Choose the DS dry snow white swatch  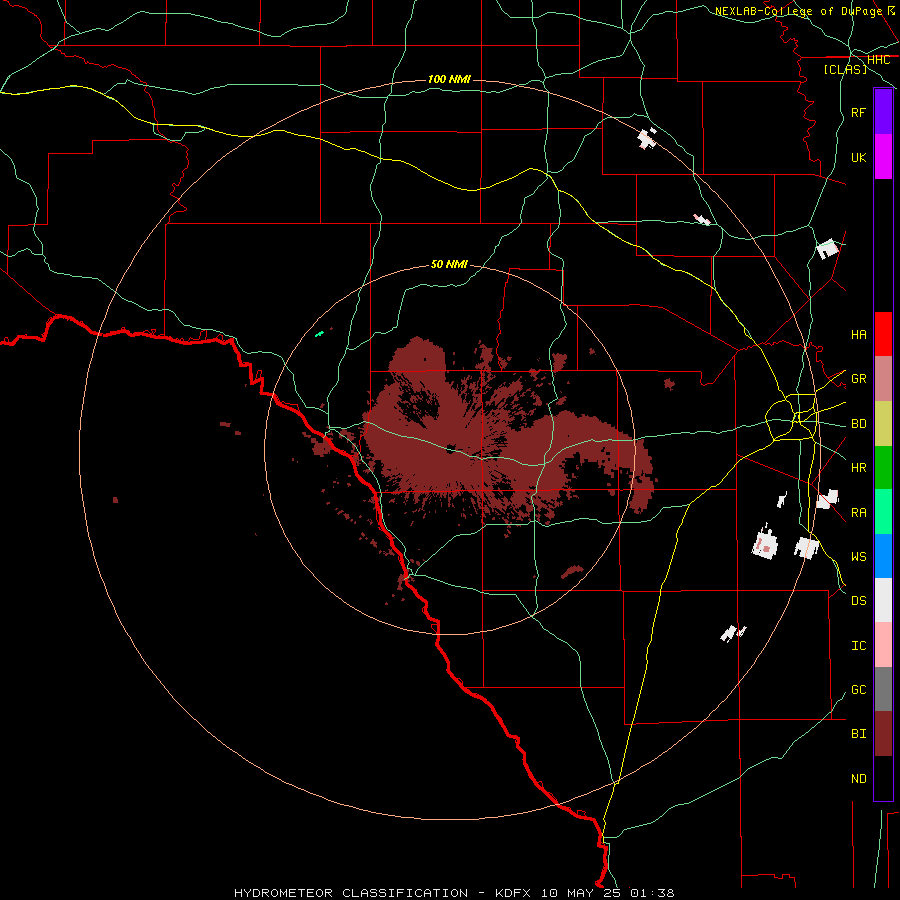(883, 600)
